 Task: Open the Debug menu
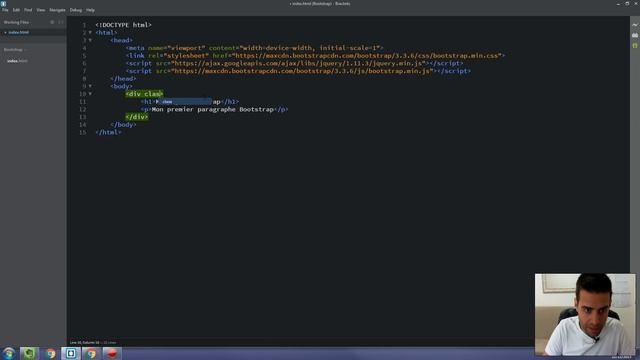pos(76,10)
